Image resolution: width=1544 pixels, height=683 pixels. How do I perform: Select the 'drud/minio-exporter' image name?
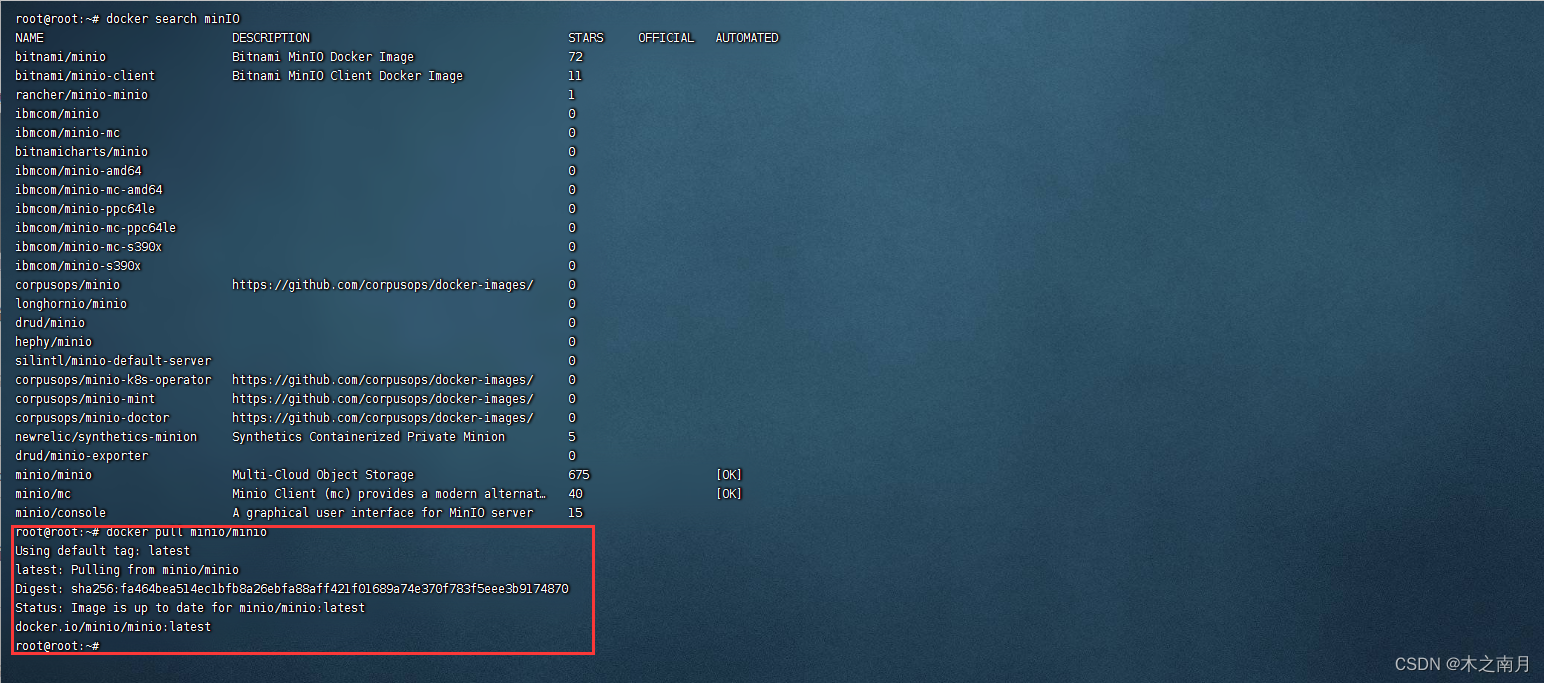[81, 456]
